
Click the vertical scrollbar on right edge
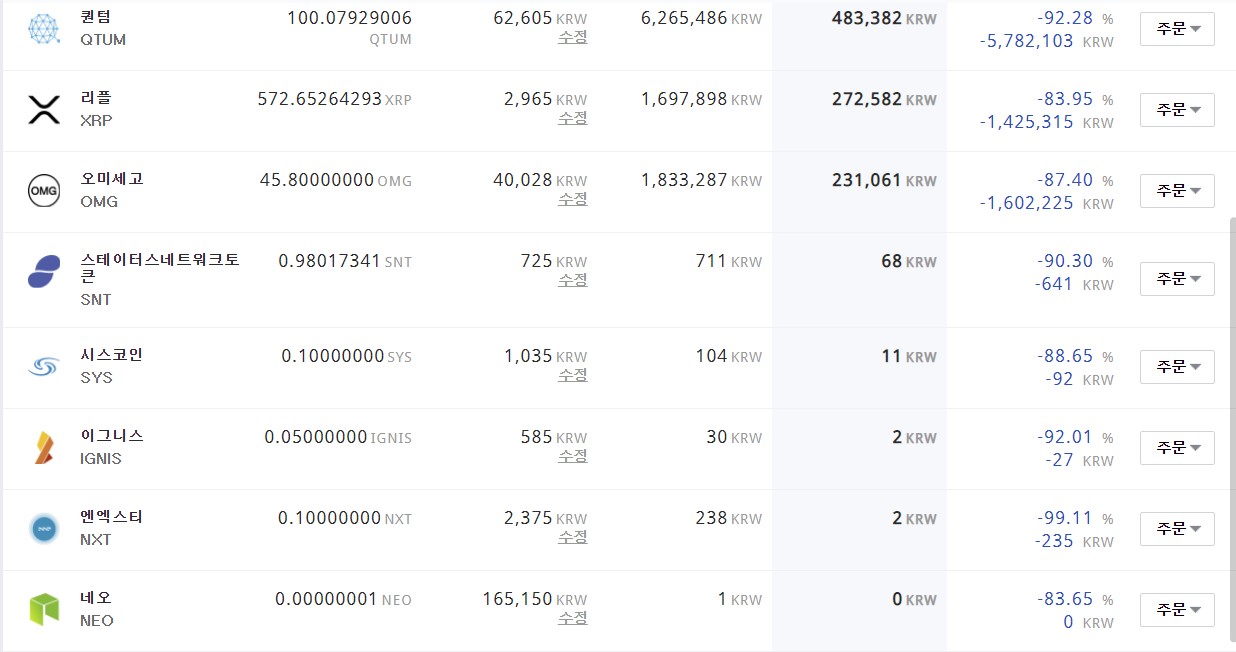click(x=1231, y=428)
